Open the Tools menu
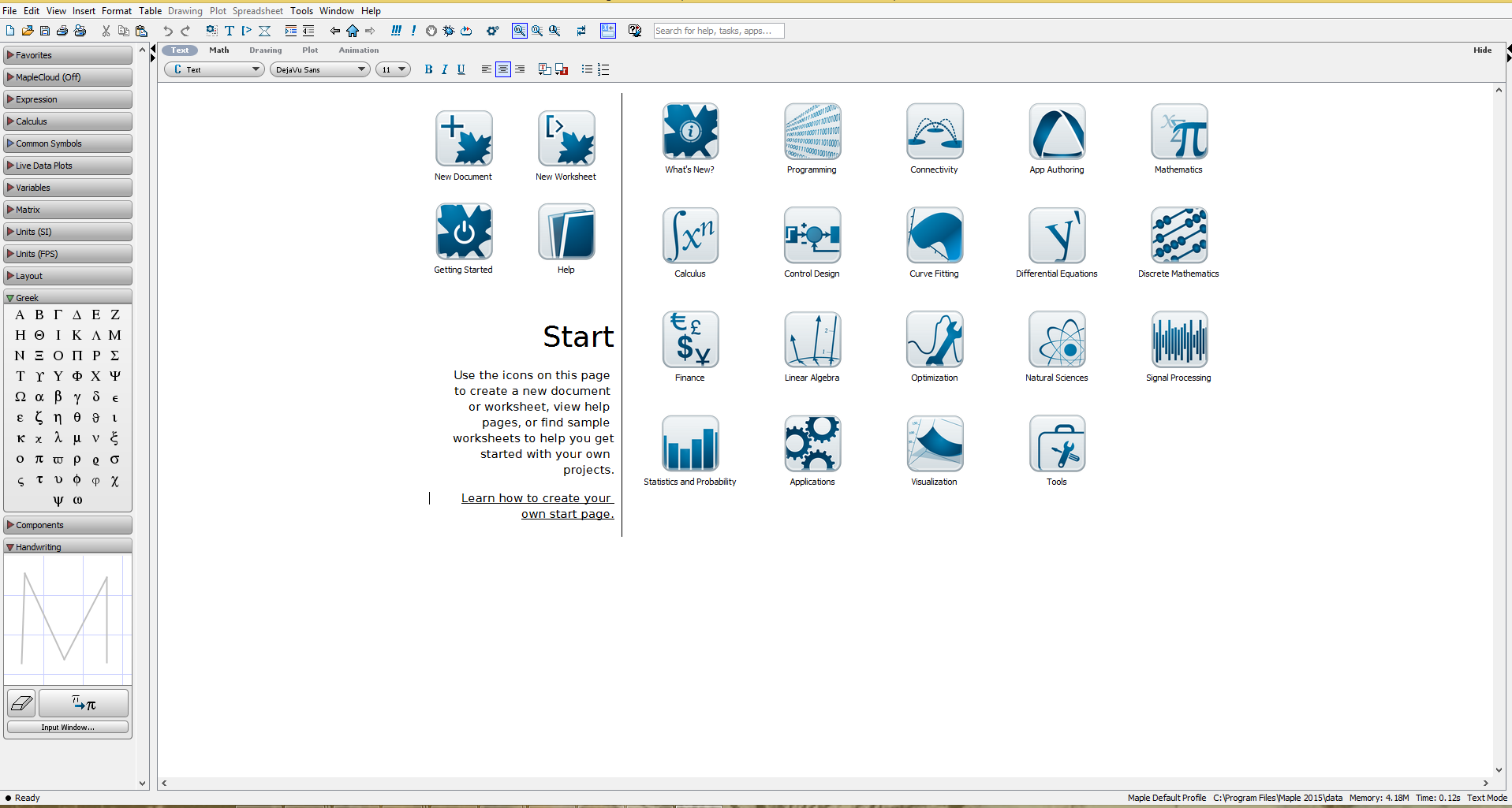The height and width of the screenshot is (808, 1512). (x=301, y=11)
